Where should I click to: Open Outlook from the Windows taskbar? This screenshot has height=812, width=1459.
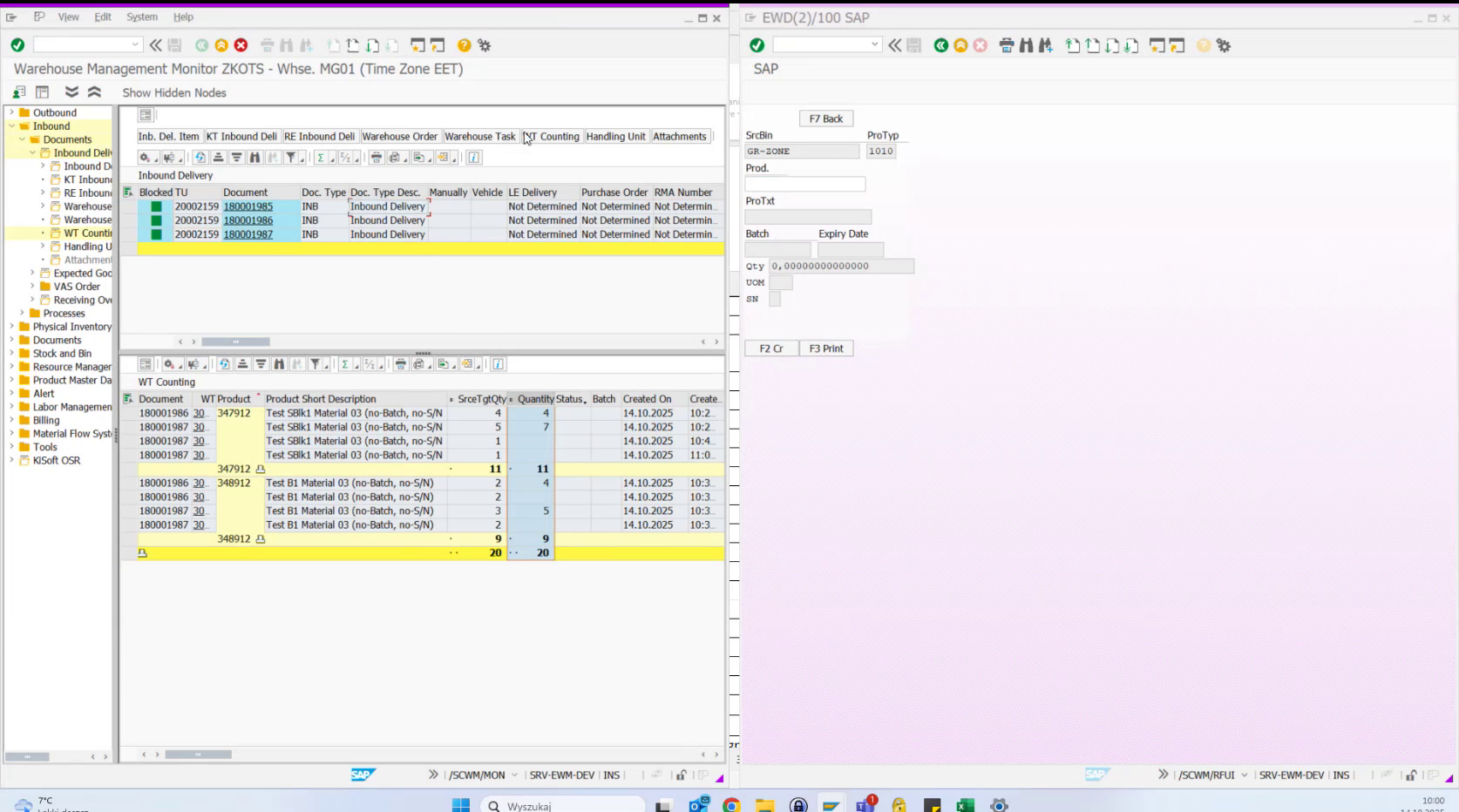tap(697, 804)
